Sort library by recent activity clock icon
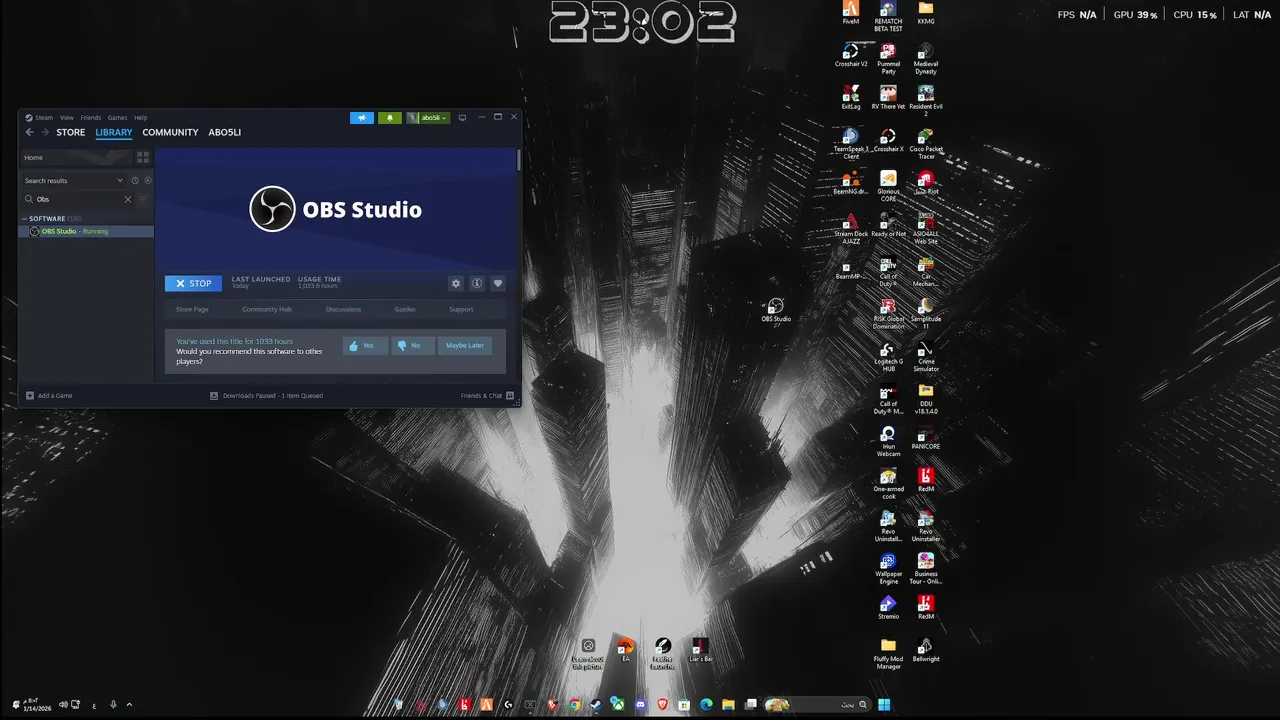 pyautogui.click(x=135, y=181)
